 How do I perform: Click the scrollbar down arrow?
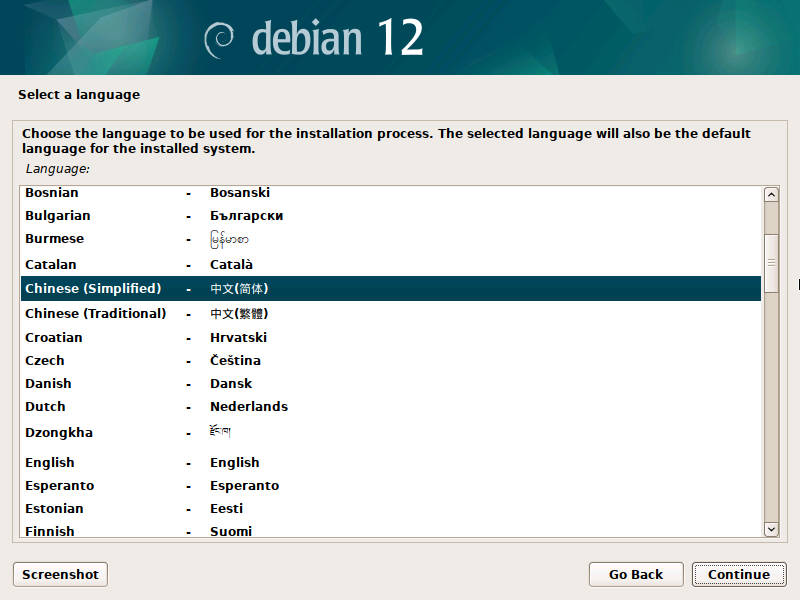(770, 529)
